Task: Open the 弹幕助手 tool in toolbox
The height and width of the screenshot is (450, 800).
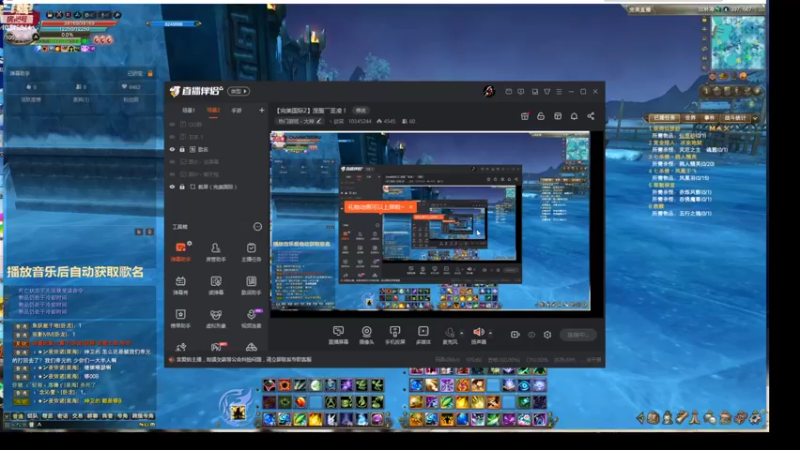Action: [x=181, y=252]
